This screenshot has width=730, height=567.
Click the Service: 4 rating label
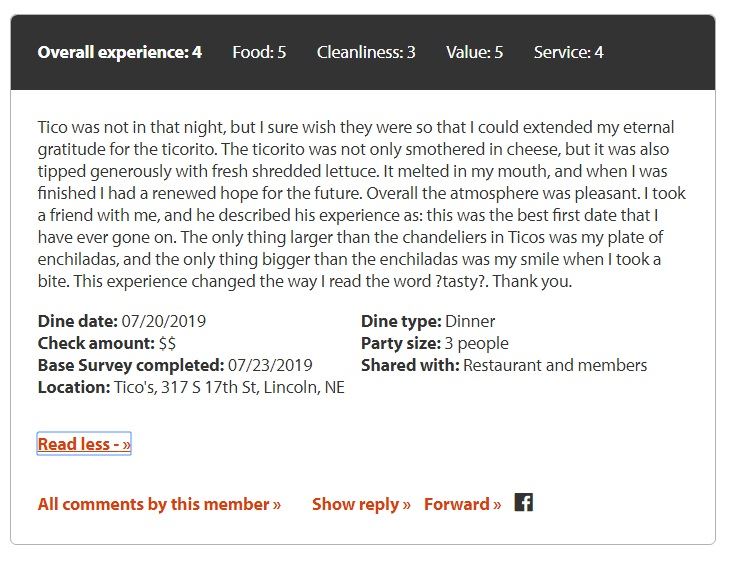tap(568, 52)
